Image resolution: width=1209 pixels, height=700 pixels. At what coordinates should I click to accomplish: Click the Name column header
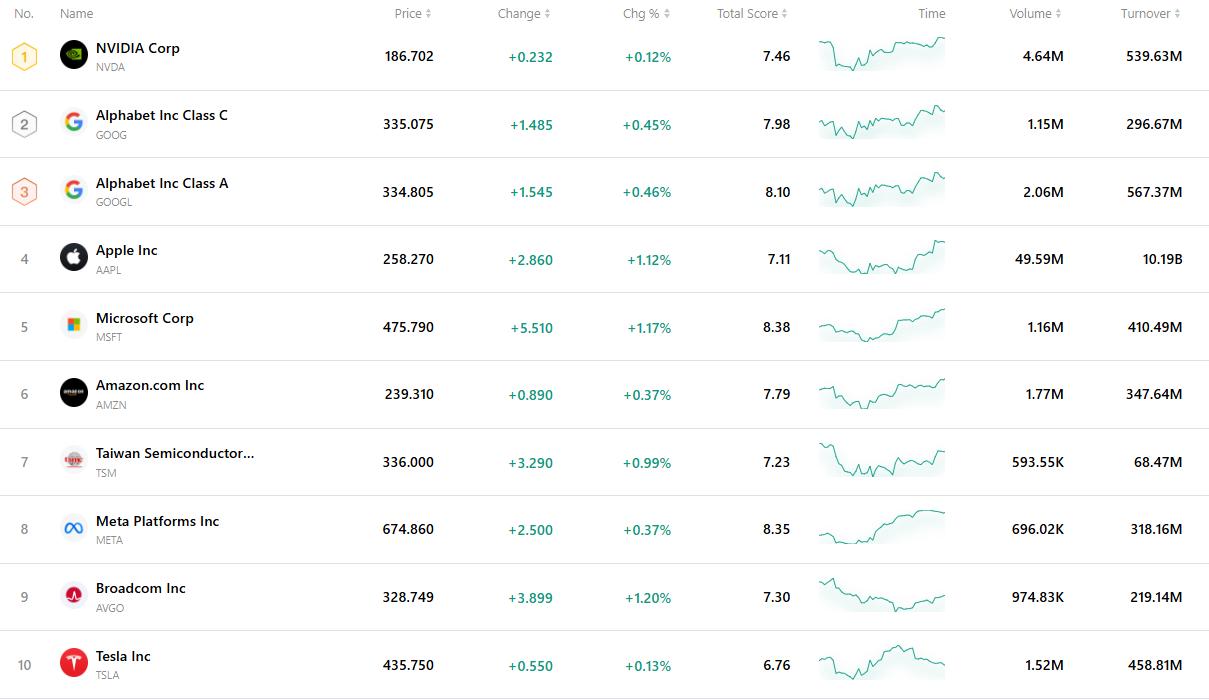point(76,14)
